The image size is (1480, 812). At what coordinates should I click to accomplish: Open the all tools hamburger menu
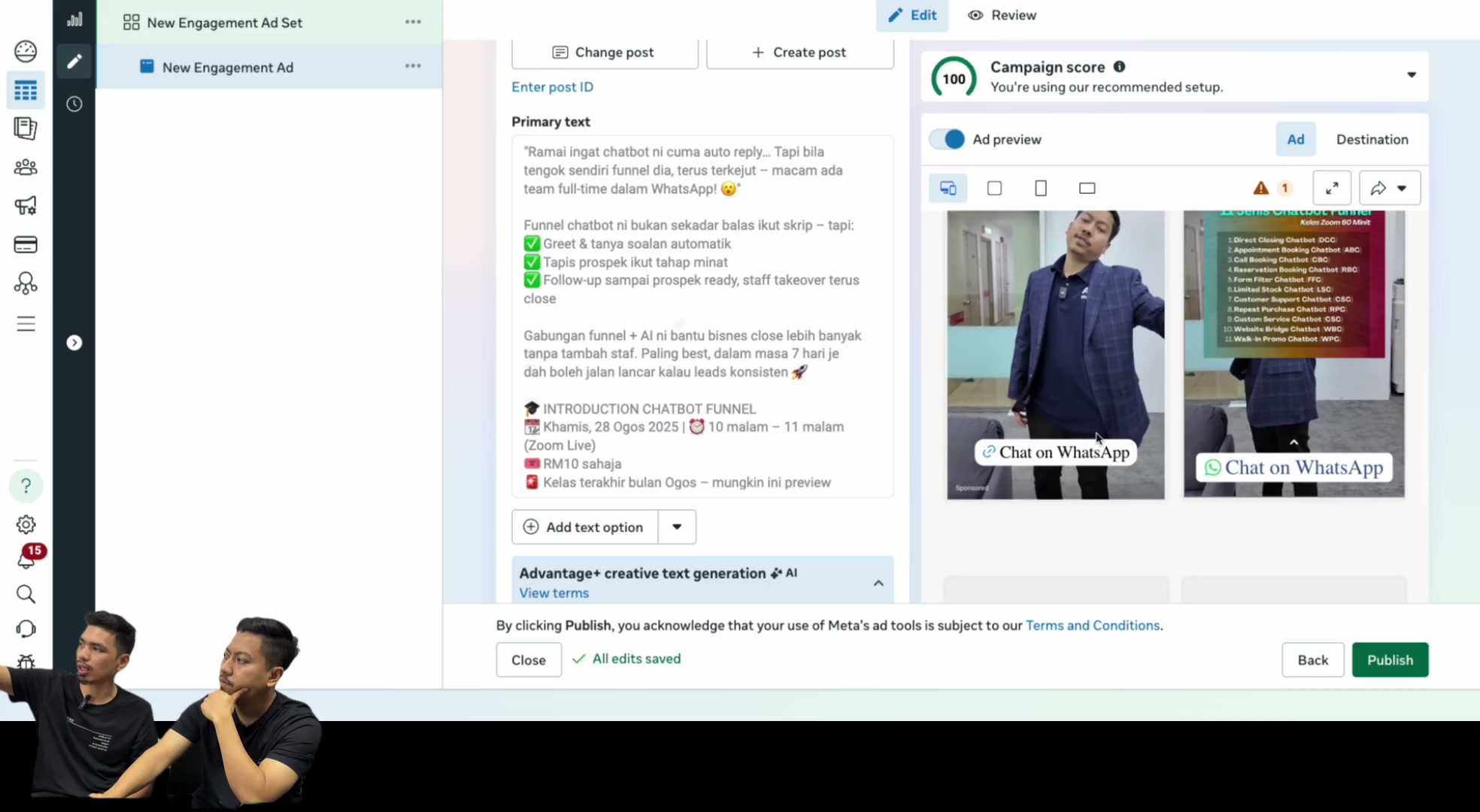[x=26, y=323]
